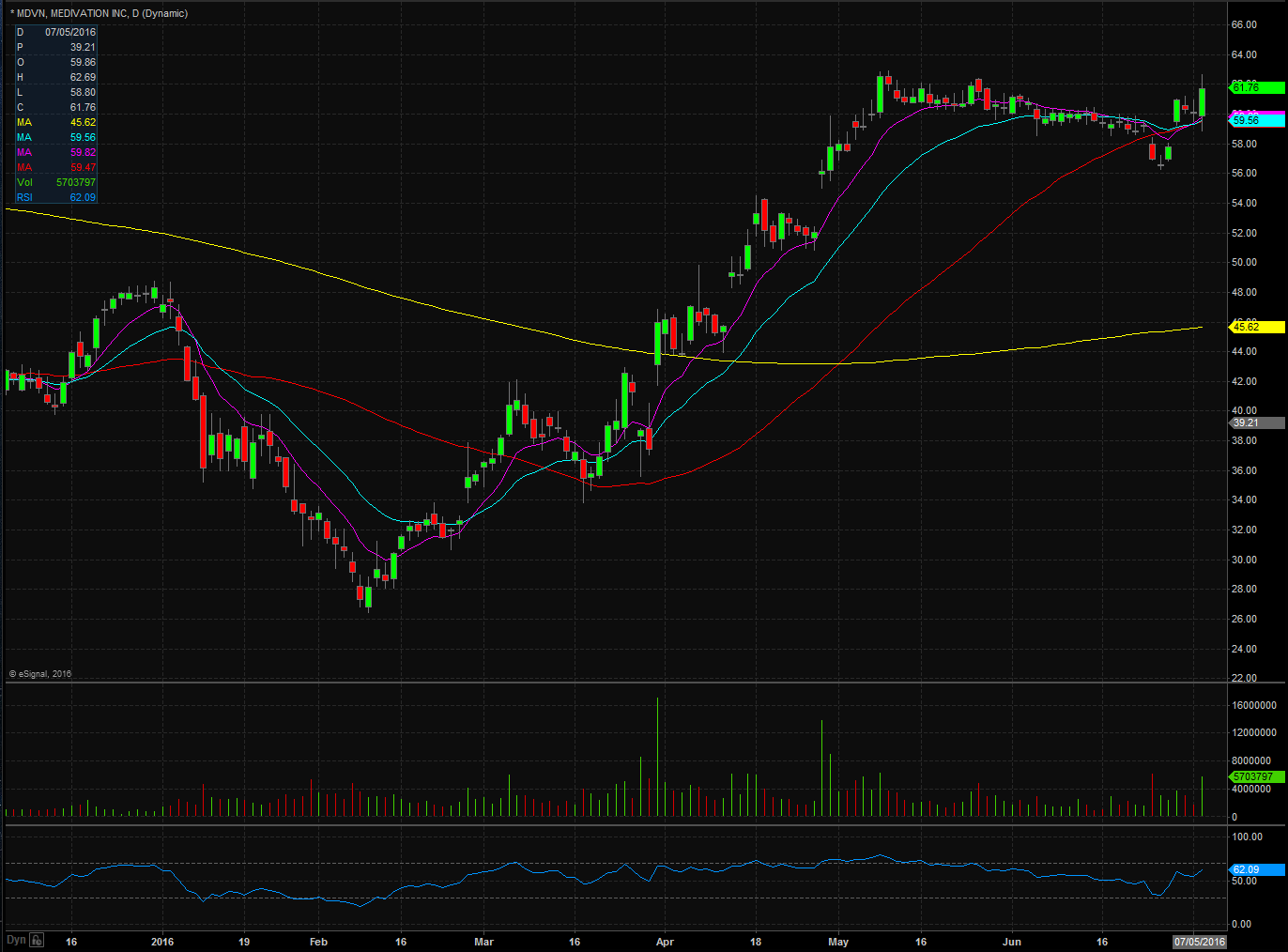Click the cyan 59.56 price axis marker
Image resolution: width=1288 pixels, height=952 pixels.
pyautogui.click(x=1257, y=120)
